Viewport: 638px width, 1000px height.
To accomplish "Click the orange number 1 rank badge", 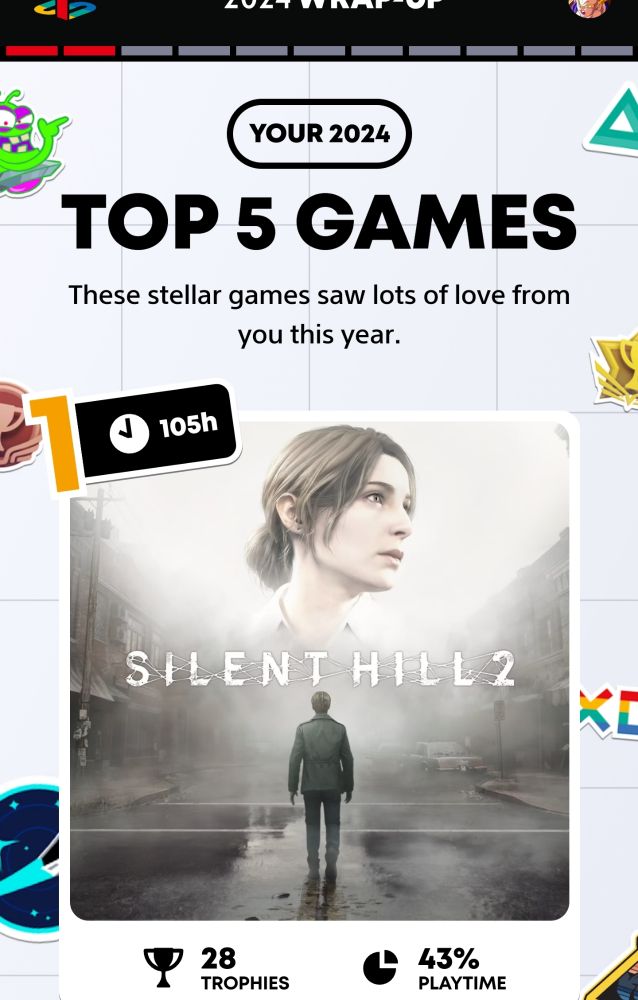I will (x=56, y=443).
